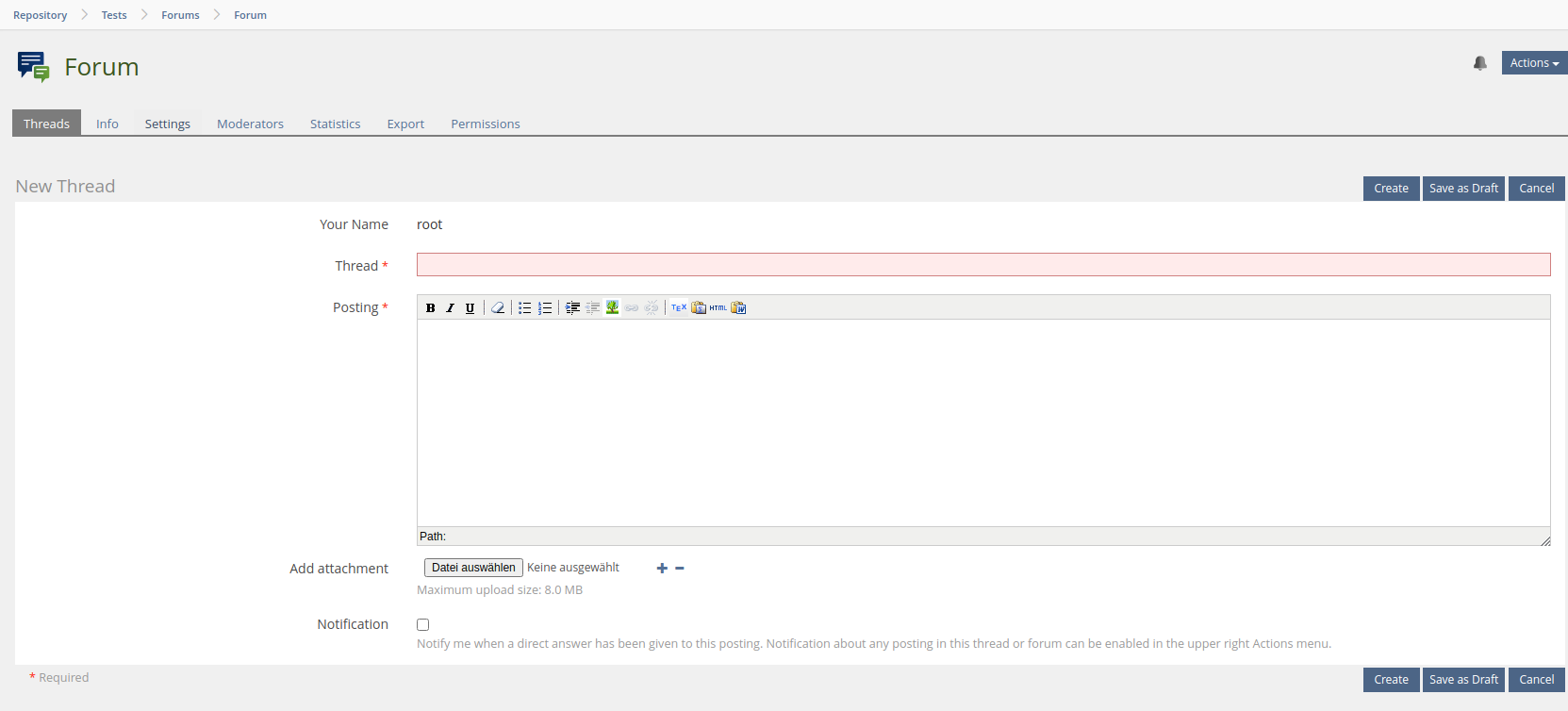Switch to the Threads tab
This screenshot has height=711, width=1568.
46,124
